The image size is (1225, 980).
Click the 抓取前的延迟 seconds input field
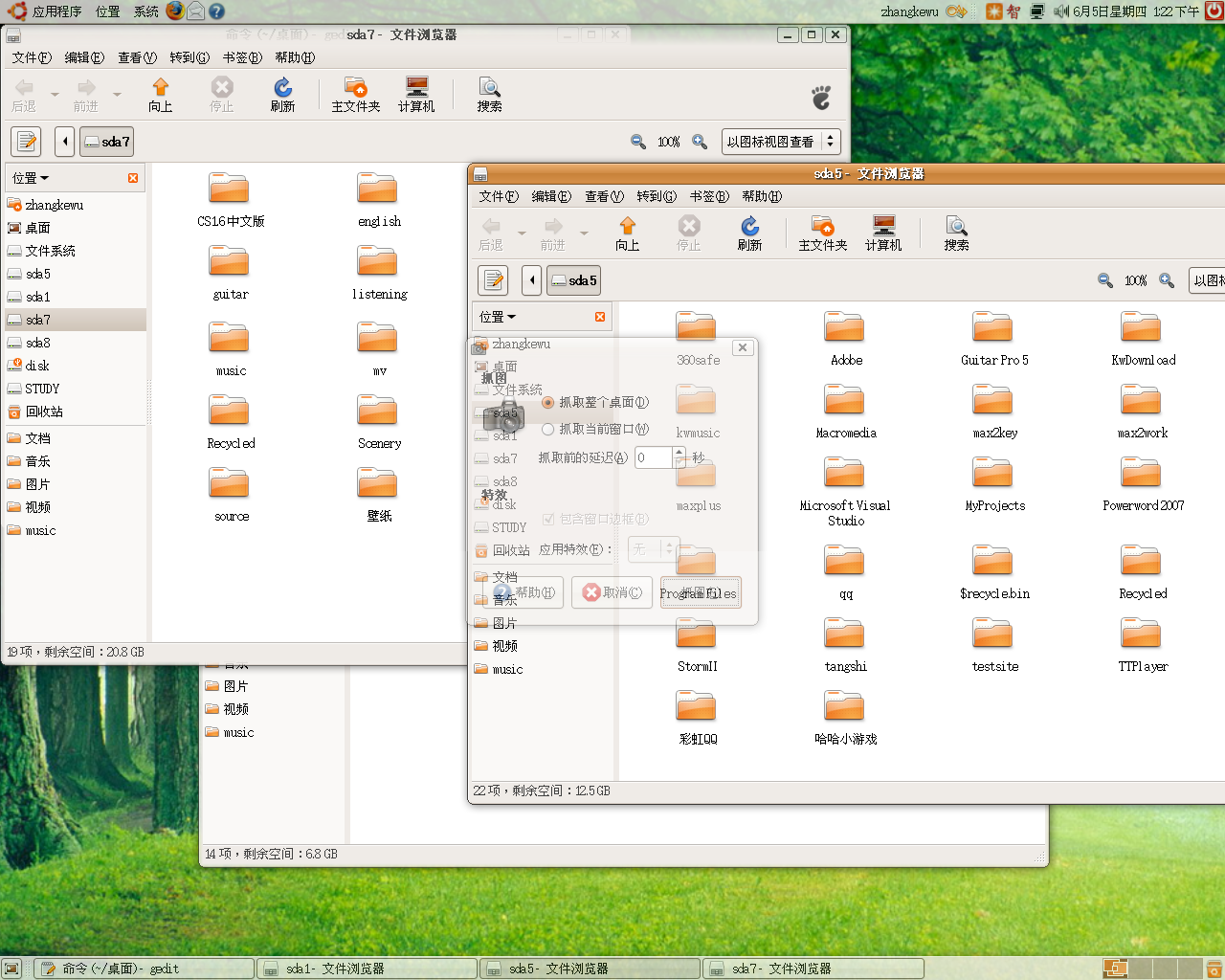654,457
